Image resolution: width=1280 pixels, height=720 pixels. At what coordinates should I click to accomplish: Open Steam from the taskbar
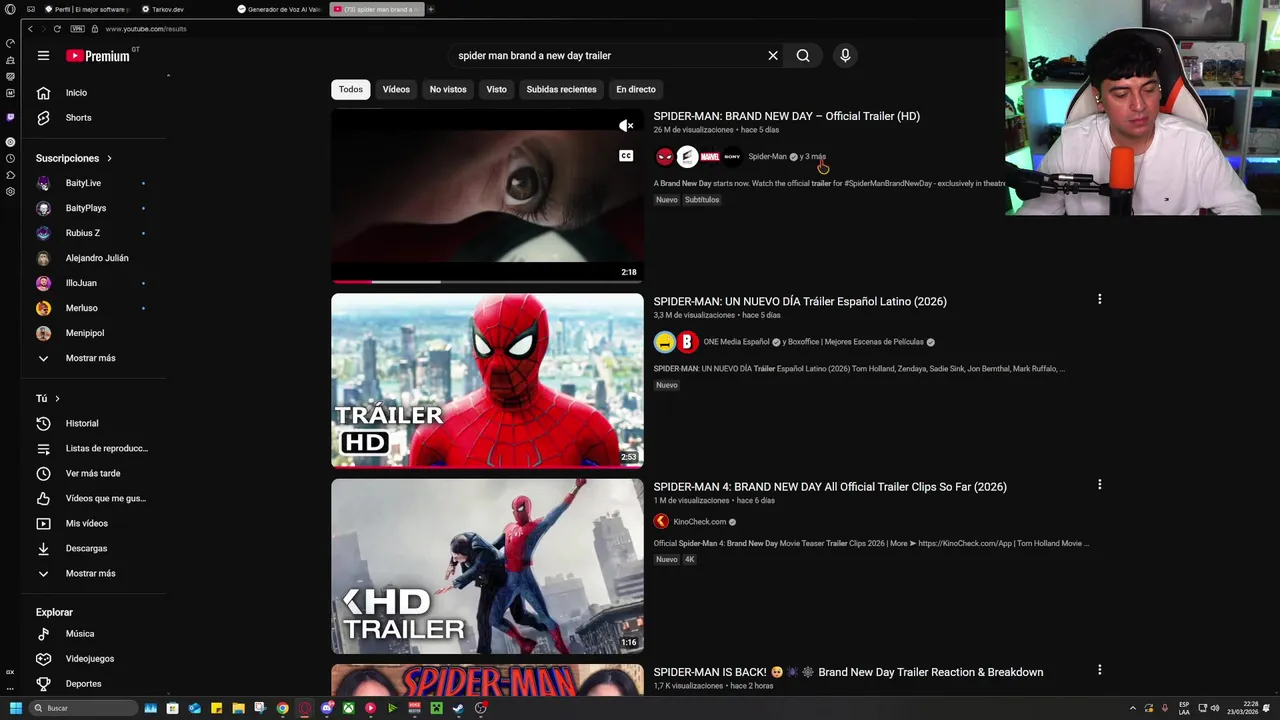458,708
